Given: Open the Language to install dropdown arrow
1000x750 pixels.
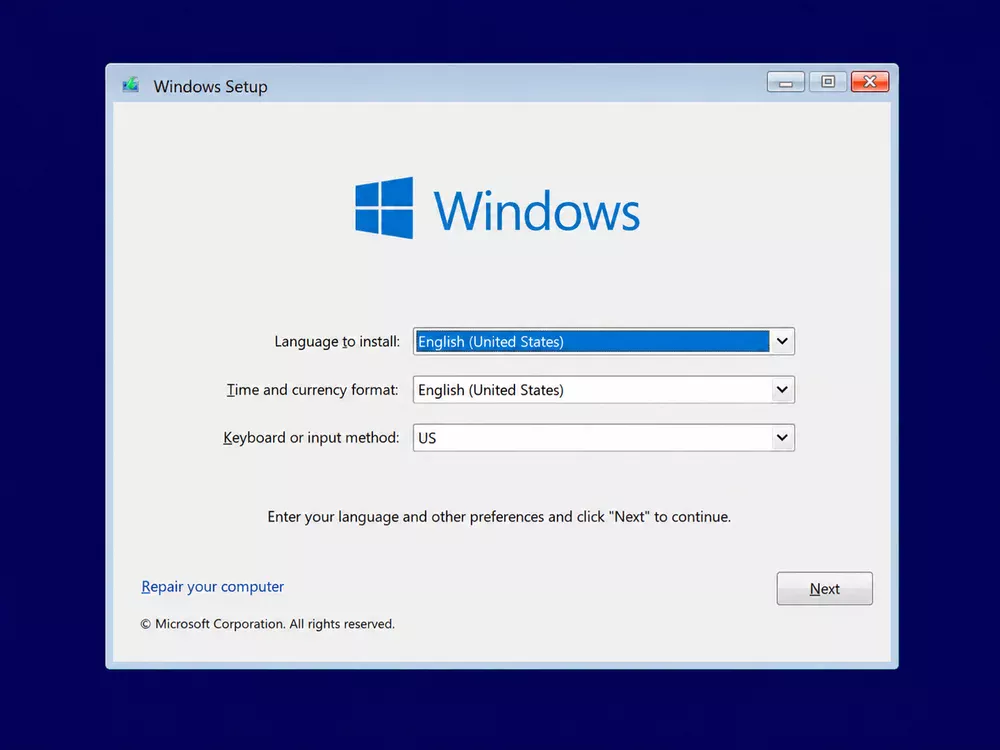Looking at the screenshot, I should (782, 341).
